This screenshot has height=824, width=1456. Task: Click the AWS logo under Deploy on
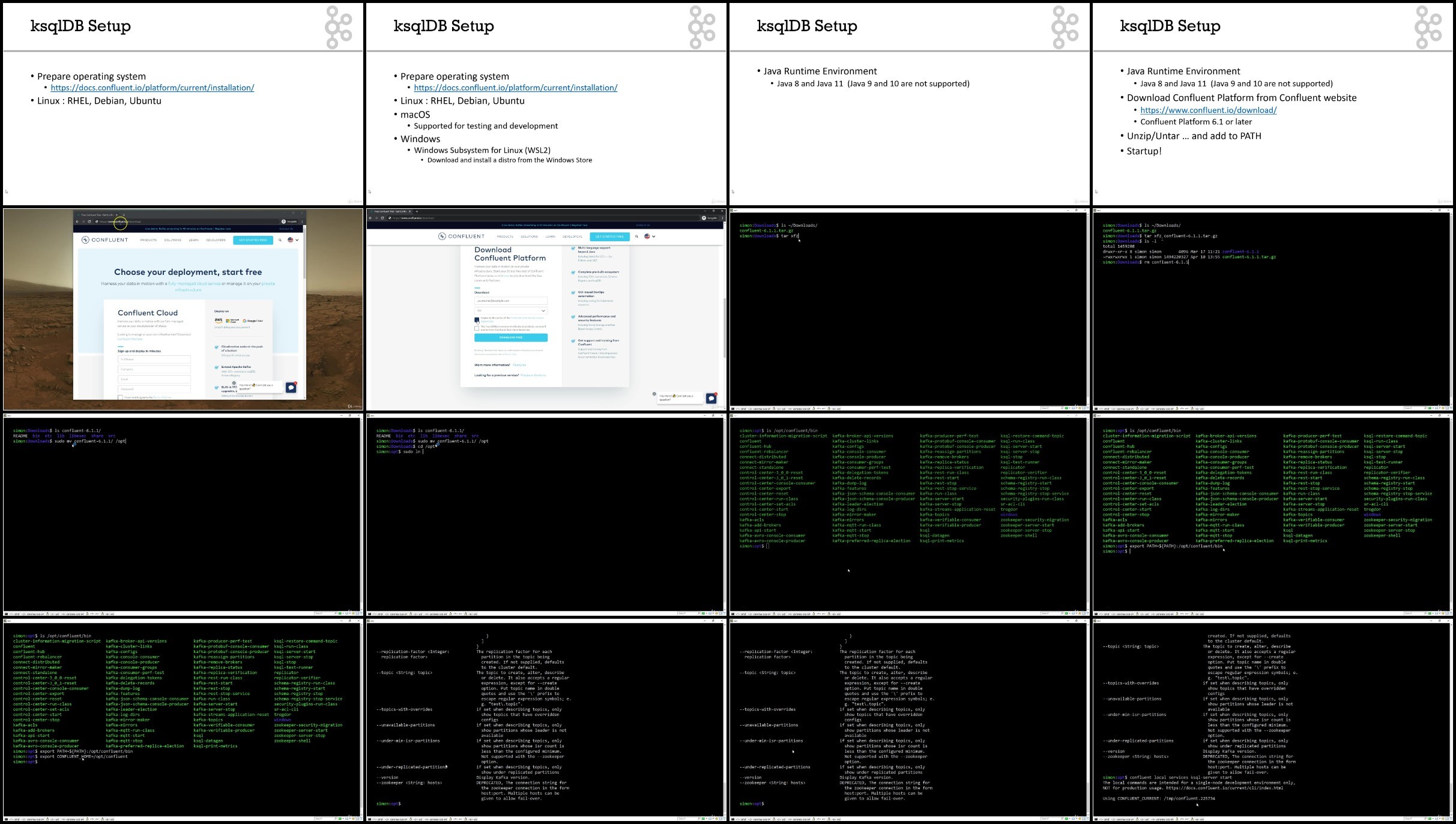(x=219, y=320)
